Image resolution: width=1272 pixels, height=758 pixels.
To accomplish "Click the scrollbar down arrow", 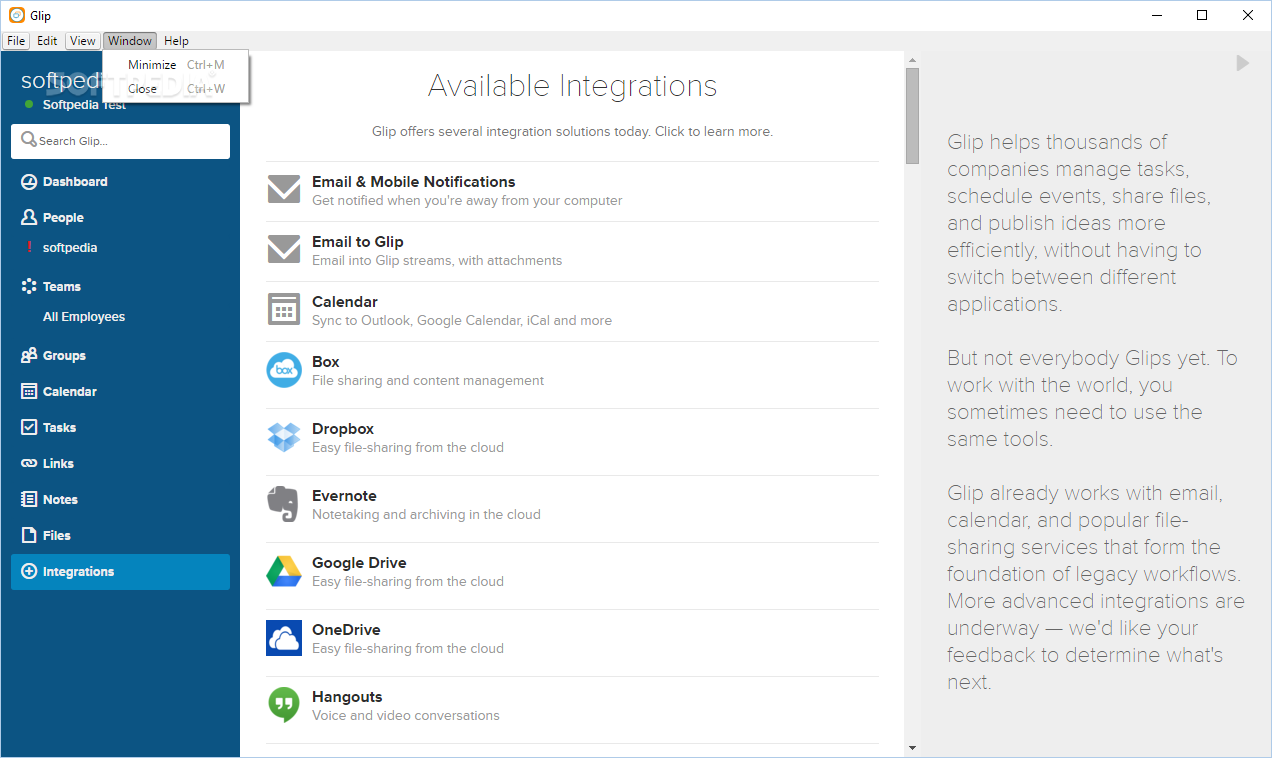I will tap(912, 747).
